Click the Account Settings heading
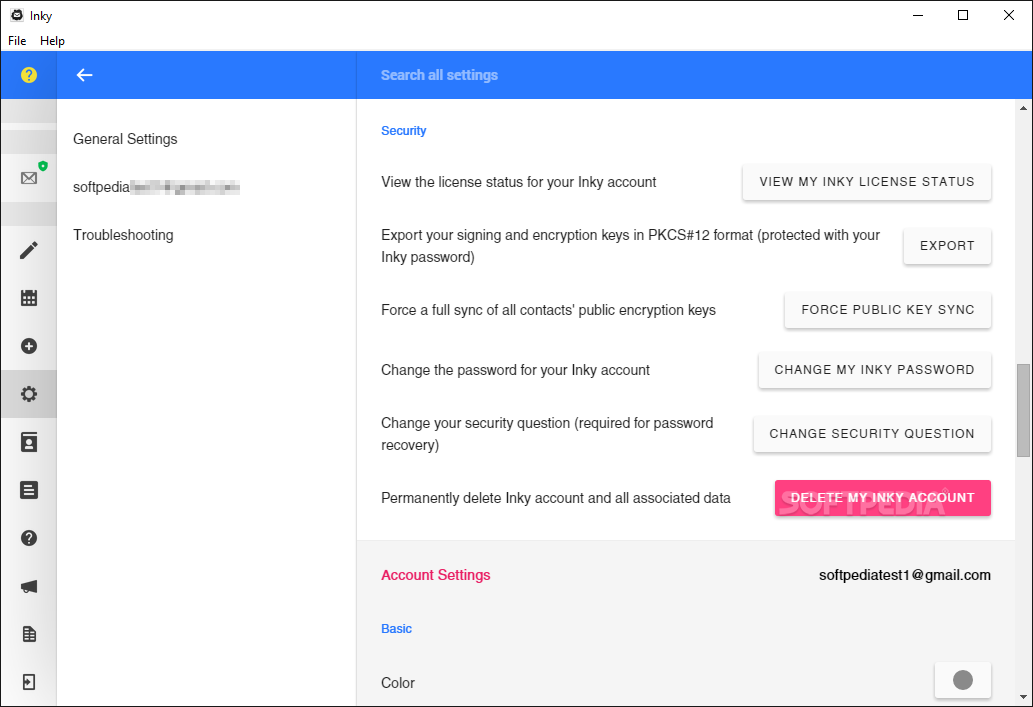 coord(435,575)
